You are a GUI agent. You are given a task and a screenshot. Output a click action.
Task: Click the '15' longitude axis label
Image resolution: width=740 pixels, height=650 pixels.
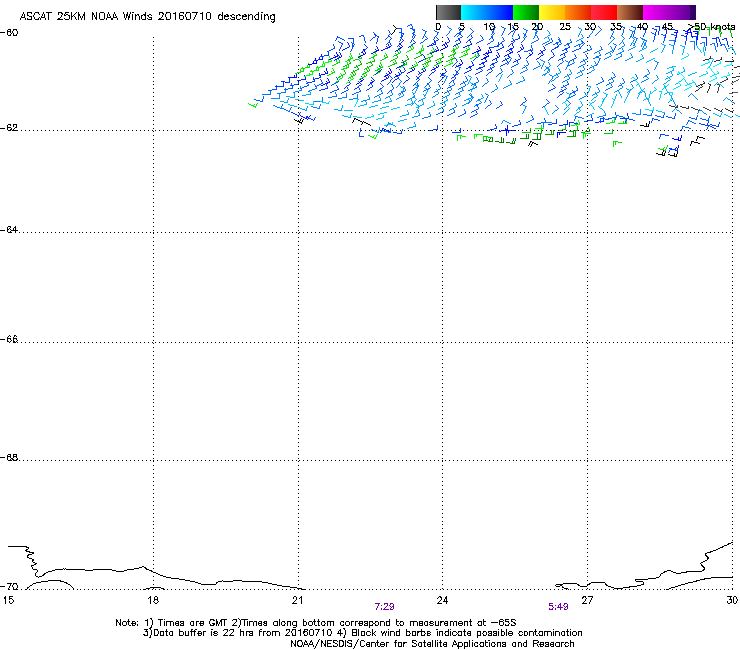pos(8,600)
